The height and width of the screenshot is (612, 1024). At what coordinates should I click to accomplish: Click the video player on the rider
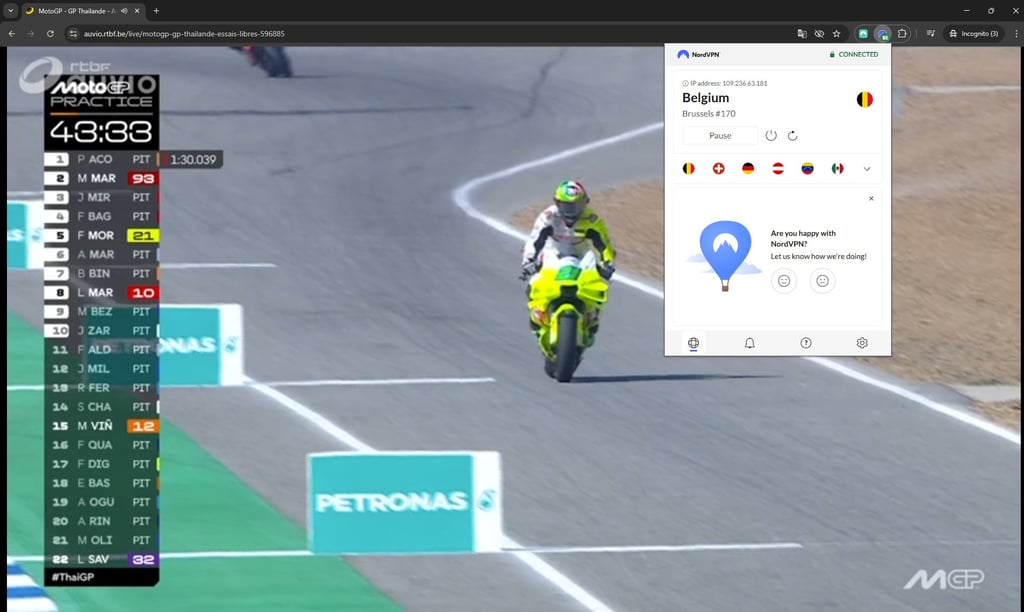pos(568,281)
